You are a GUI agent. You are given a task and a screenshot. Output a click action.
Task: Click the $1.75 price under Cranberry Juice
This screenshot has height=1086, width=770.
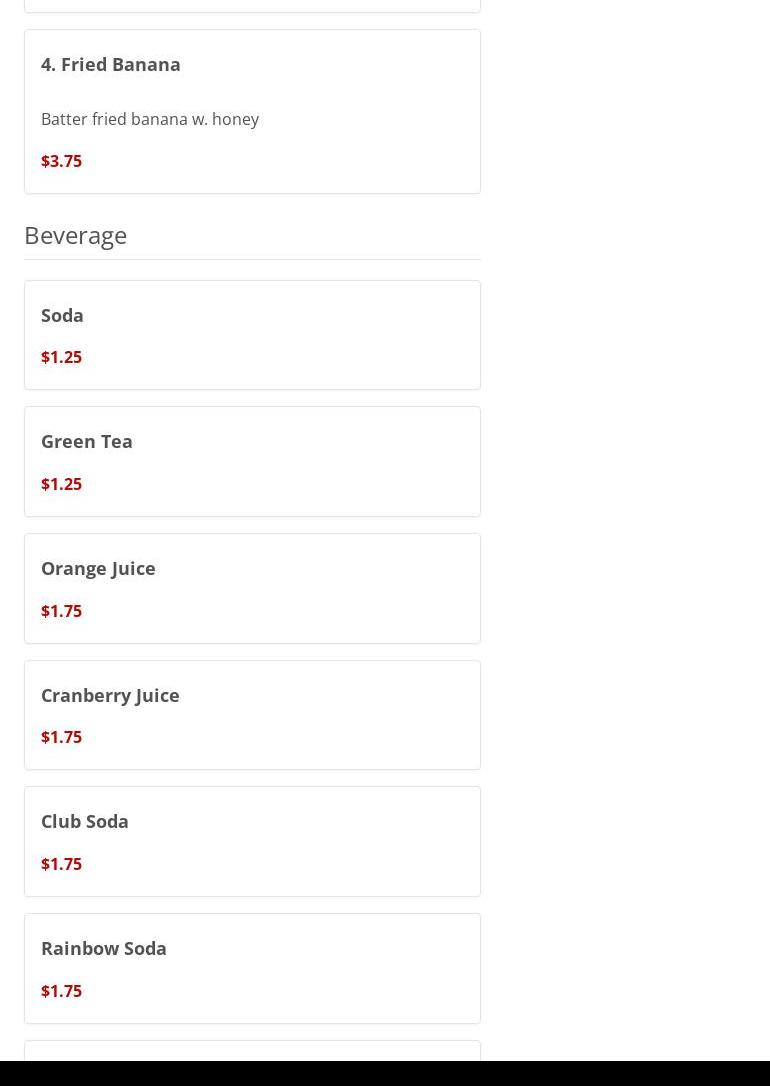[61, 737]
